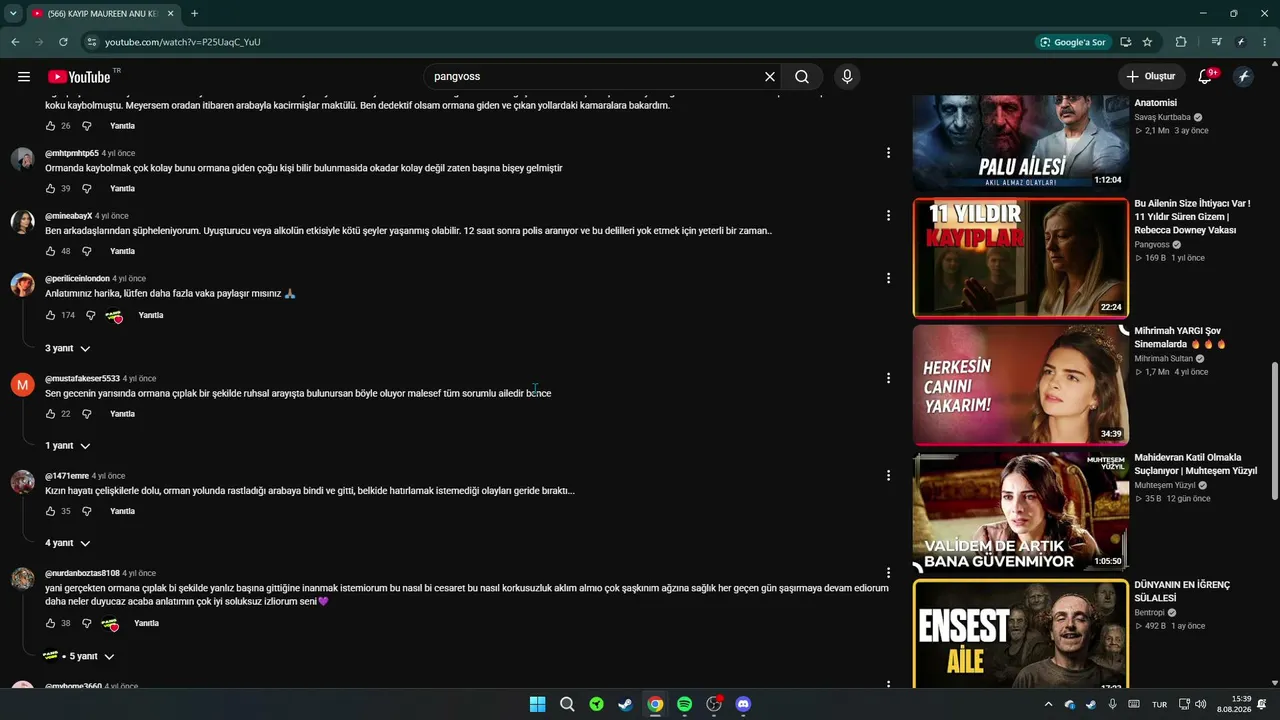Open options menu for @1471emre comment
The width and height of the screenshot is (1280, 720).
click(x=888, y=476)
